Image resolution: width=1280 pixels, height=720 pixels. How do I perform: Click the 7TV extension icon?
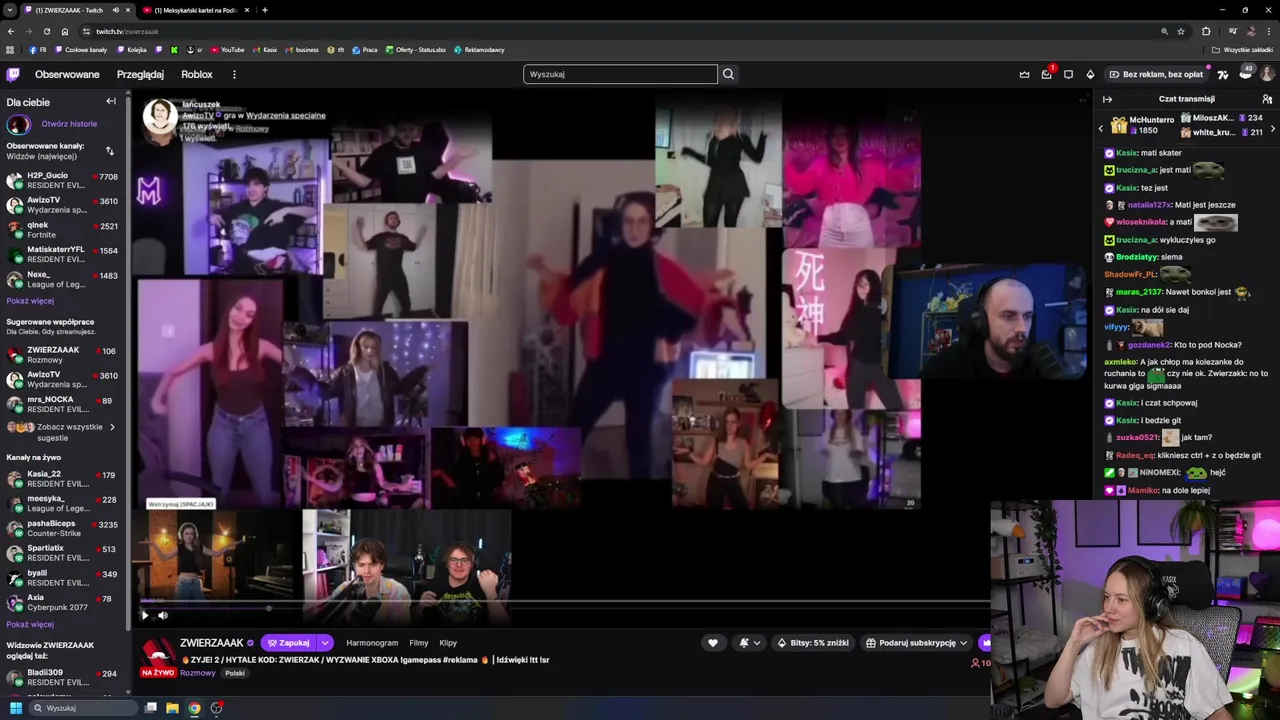[x=1222, y=74]
